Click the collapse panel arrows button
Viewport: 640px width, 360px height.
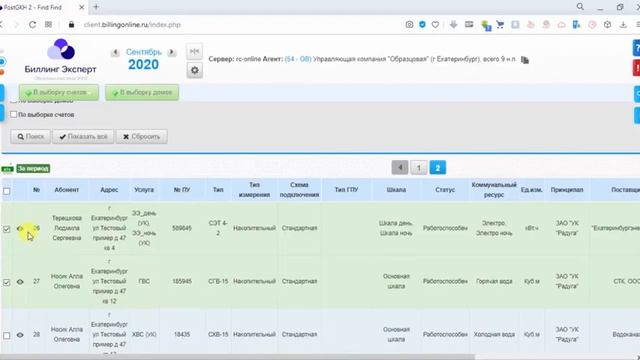click(x=194, y=51)
